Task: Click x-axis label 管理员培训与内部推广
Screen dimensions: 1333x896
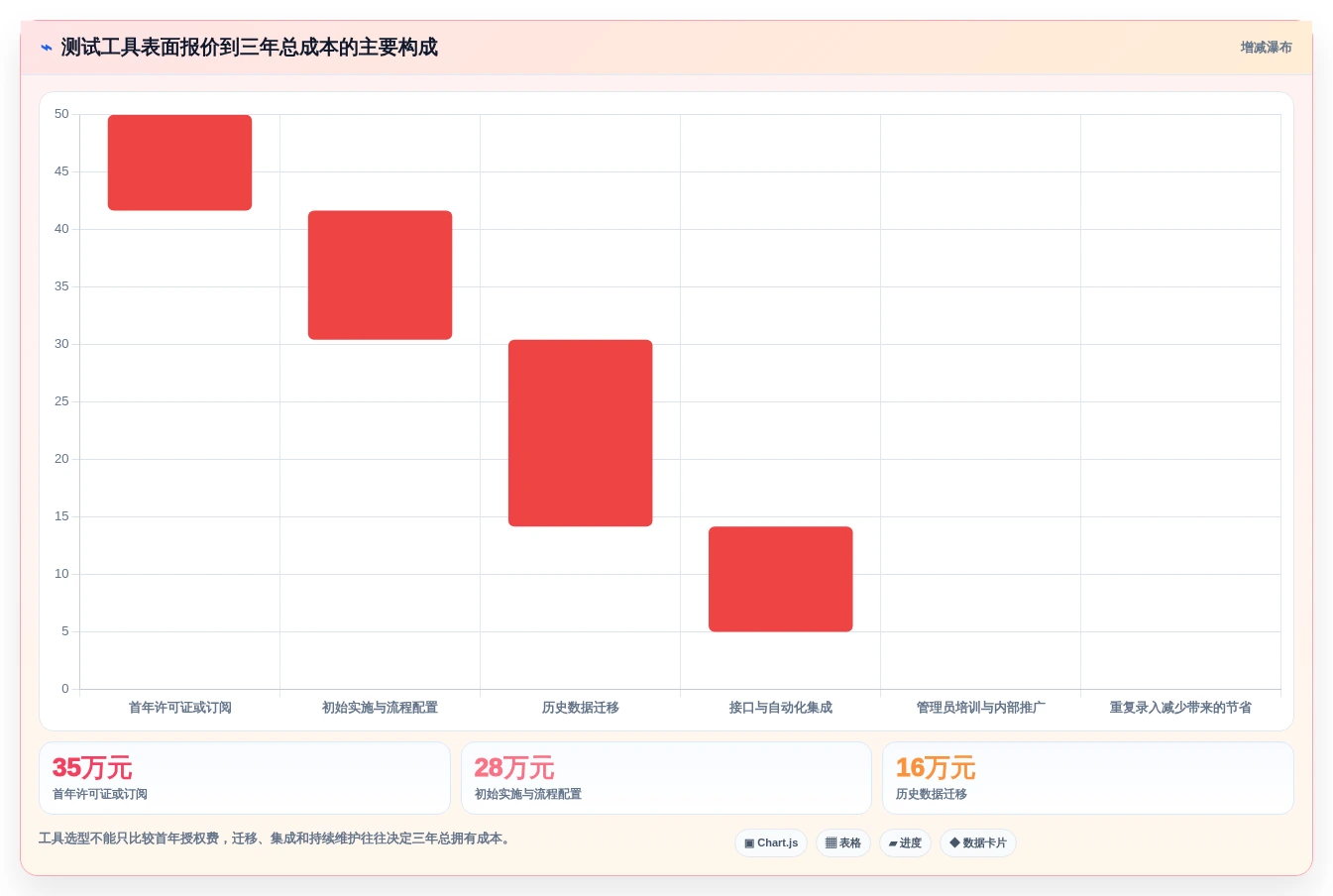Action: tap(980, 708)
